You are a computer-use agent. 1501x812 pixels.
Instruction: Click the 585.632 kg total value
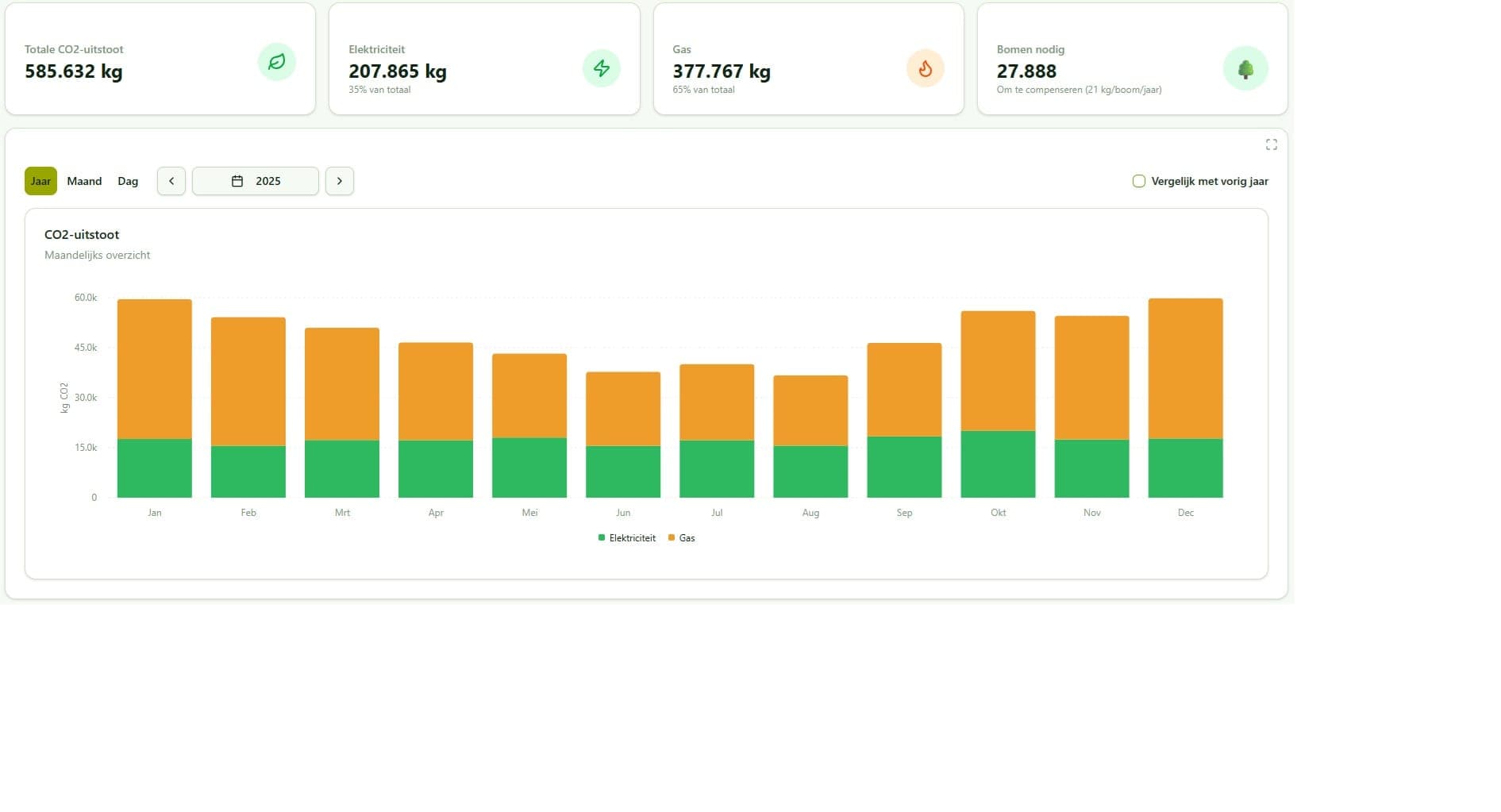74,71
